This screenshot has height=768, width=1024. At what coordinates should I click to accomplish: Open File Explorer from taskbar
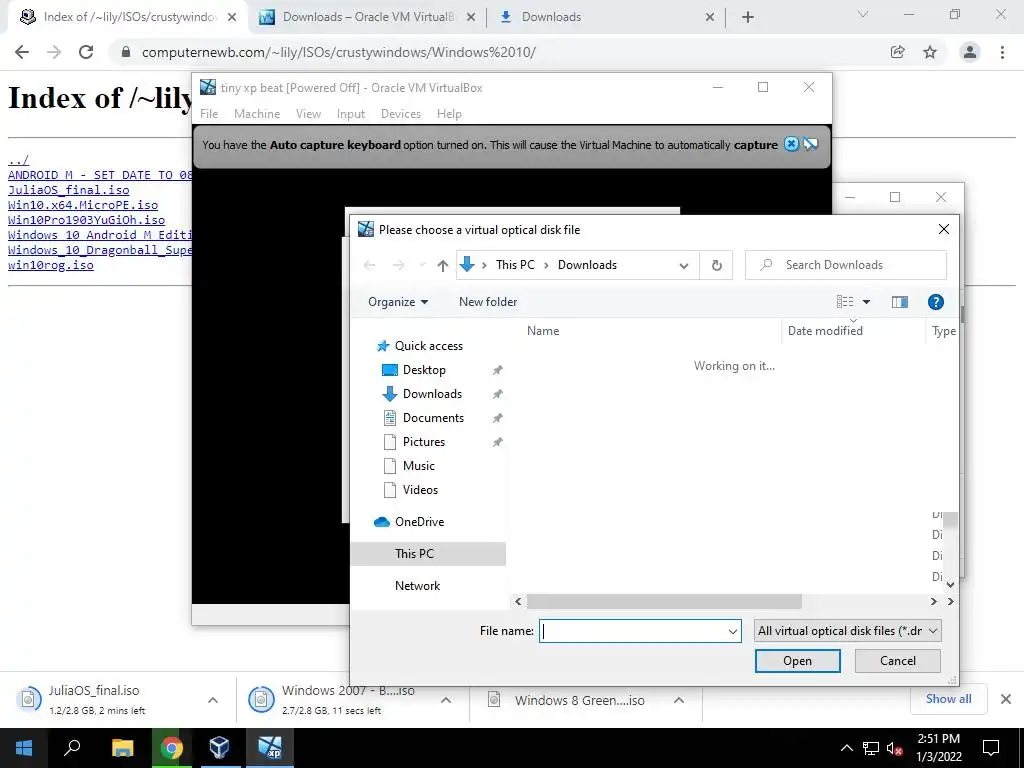click(122, 748)
